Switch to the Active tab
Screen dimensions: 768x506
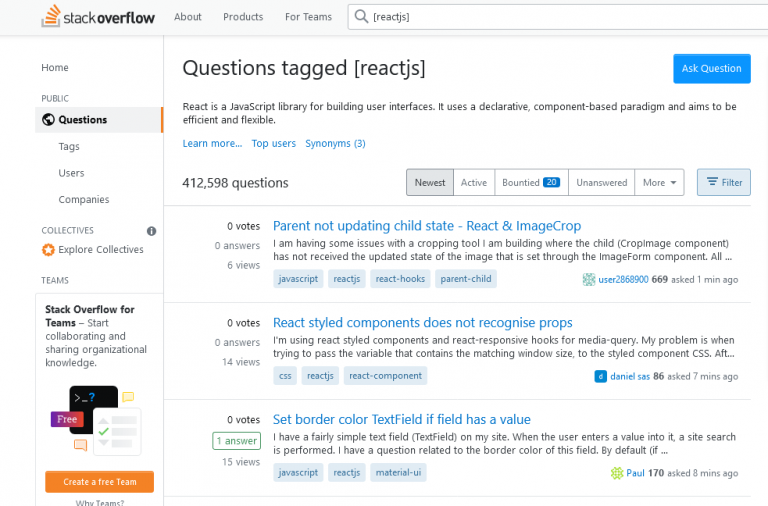[474, 182]
